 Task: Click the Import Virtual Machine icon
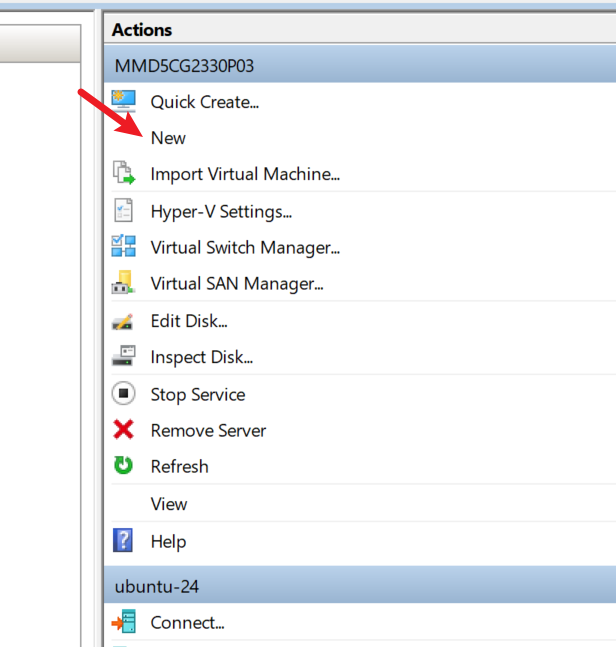123,174
